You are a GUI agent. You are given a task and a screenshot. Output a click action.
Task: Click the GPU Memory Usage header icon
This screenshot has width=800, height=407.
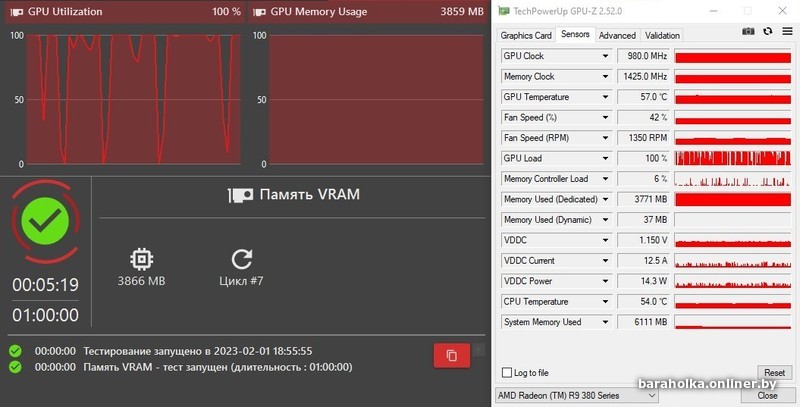pos(260,12)
